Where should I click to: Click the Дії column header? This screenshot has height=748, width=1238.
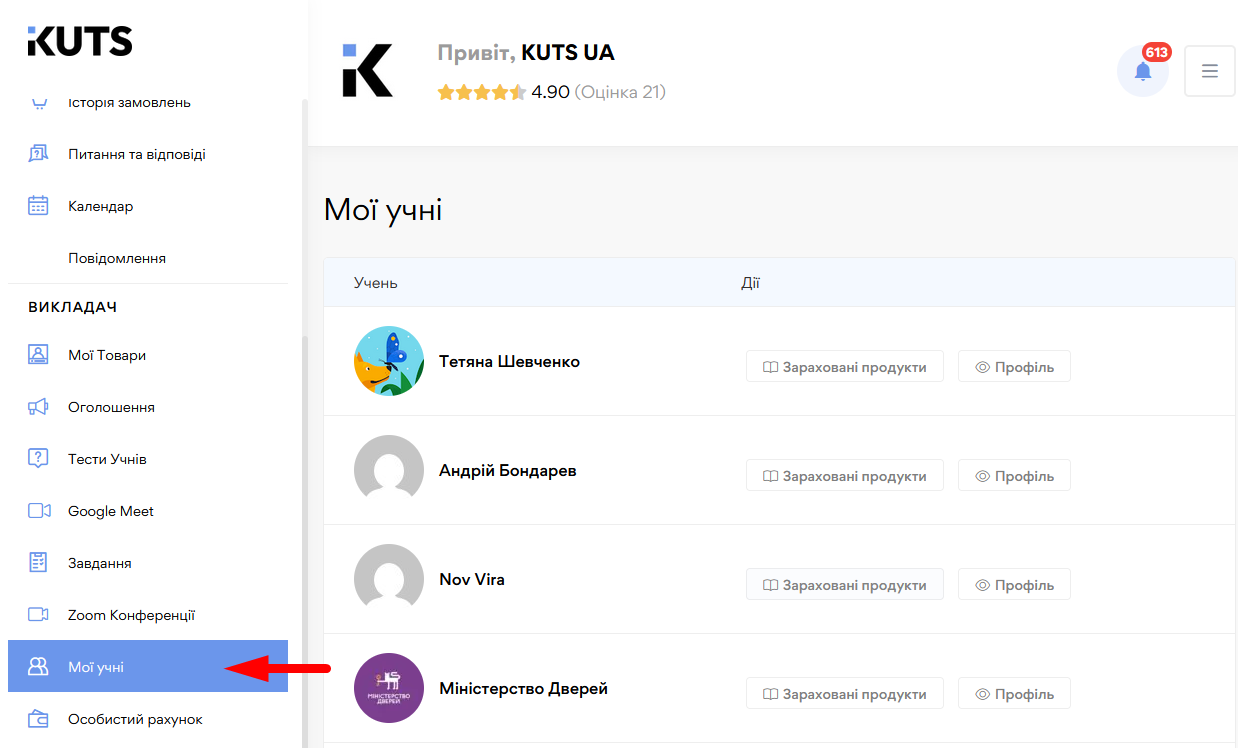click(750, 283)
